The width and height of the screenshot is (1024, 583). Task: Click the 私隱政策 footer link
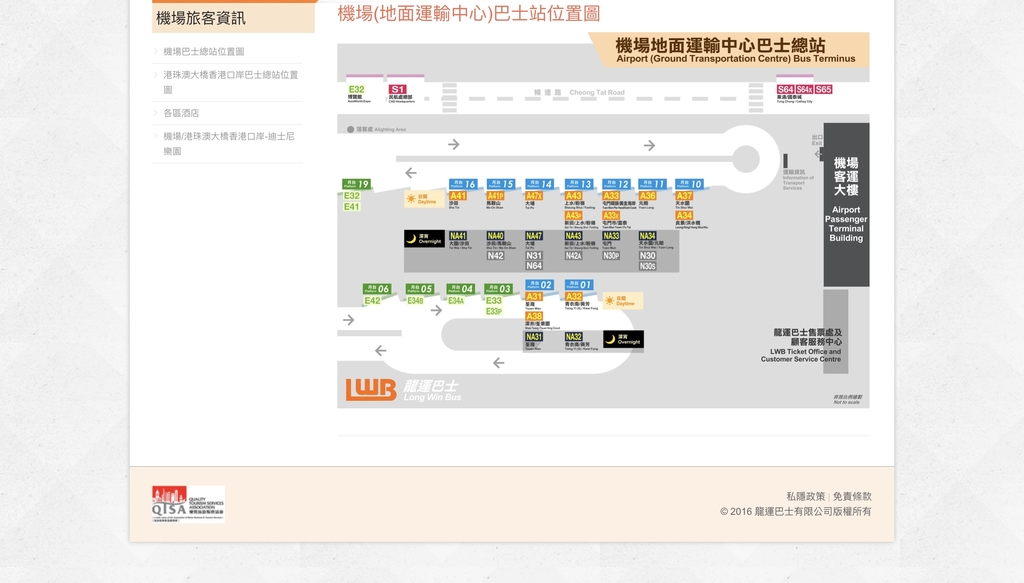coord(805,496)
